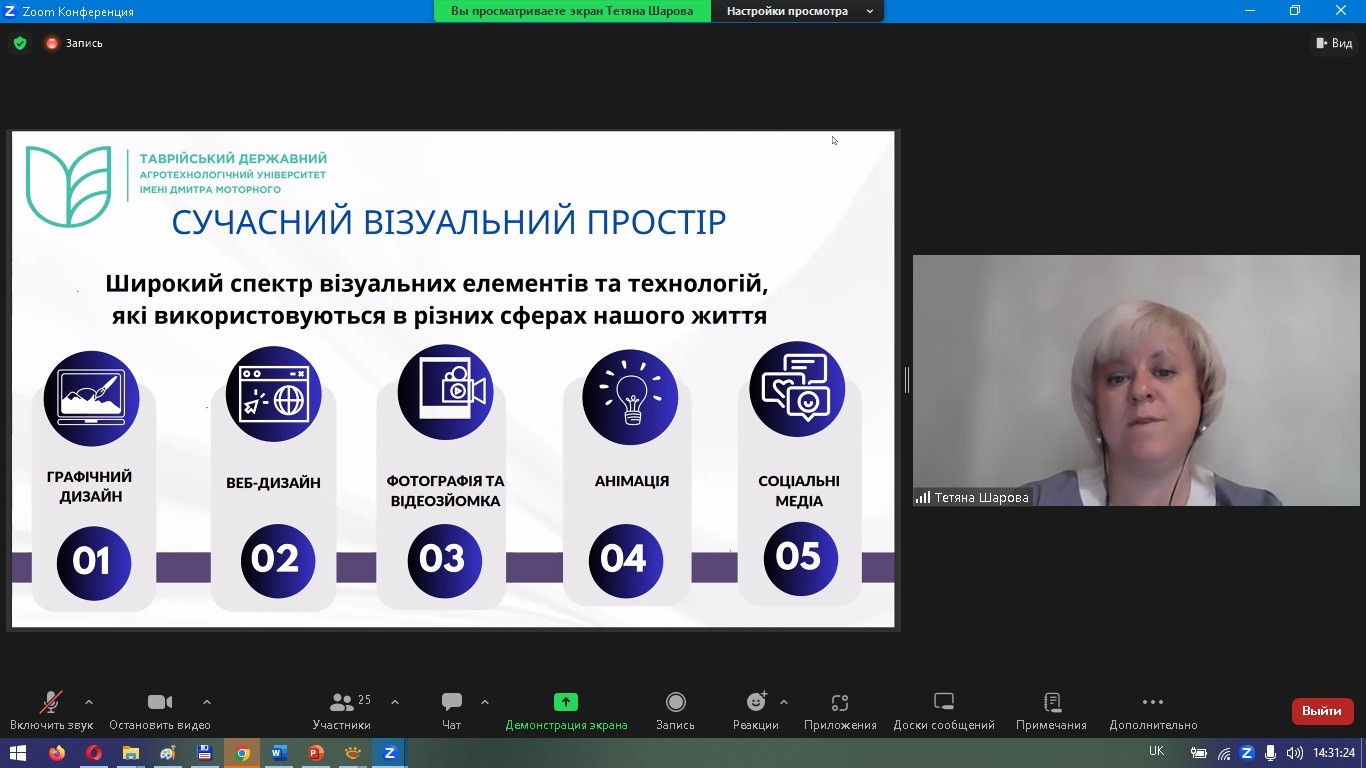Open the Участники participants panel
1366x768 pixels.
click(x=342, y=710)
